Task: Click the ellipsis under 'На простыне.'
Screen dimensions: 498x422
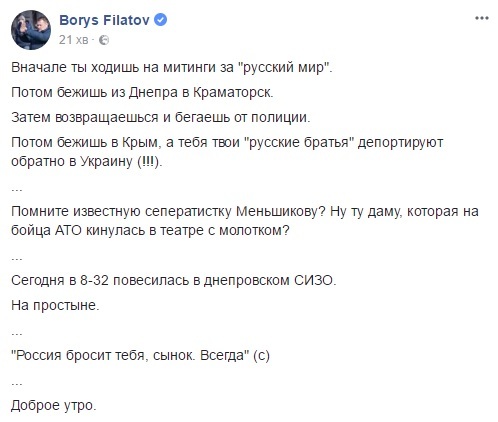Action: (17, 333)
